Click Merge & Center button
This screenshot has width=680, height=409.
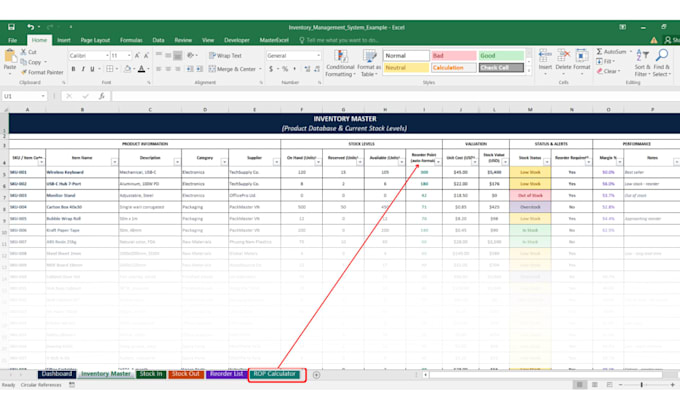pyautogui.click(x=232, y=69)
